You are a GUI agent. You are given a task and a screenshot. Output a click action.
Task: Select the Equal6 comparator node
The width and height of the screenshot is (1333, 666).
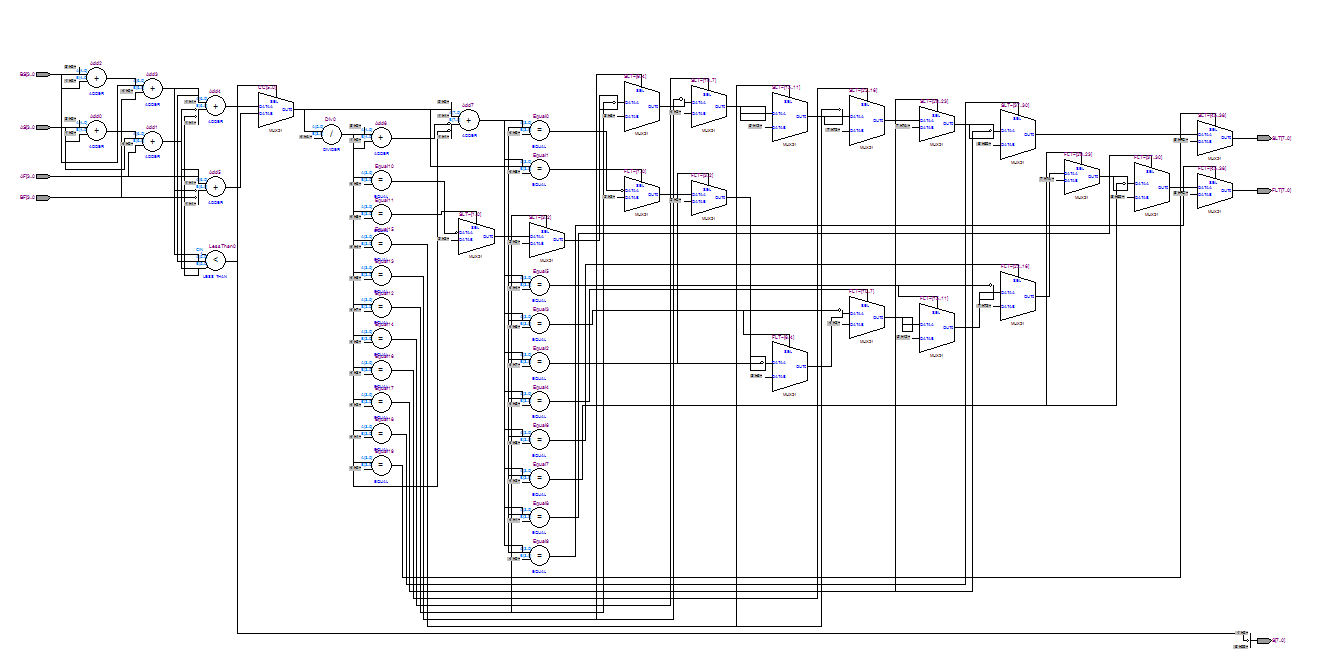point(540,439)
